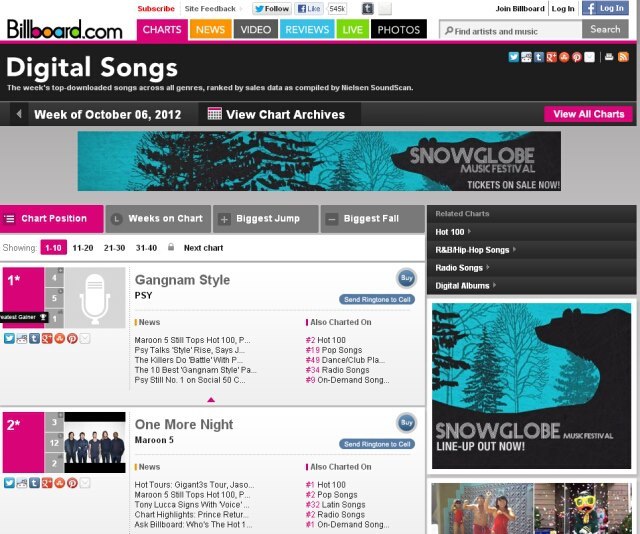Open news 'Psy Talks 'Style' Rise, Says J...'
Image resolution: width=640 pixels, height=534 pixels.
tap(189, 350)
